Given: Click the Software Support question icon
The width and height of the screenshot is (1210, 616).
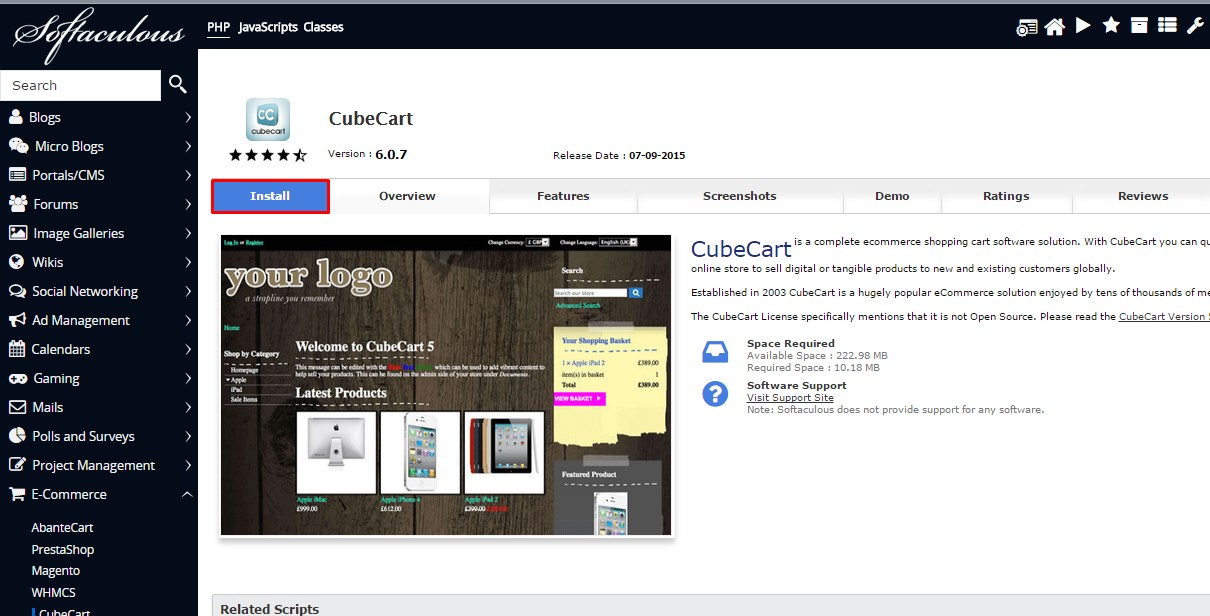Looking at the screenshot, I should tap(715, 394).
